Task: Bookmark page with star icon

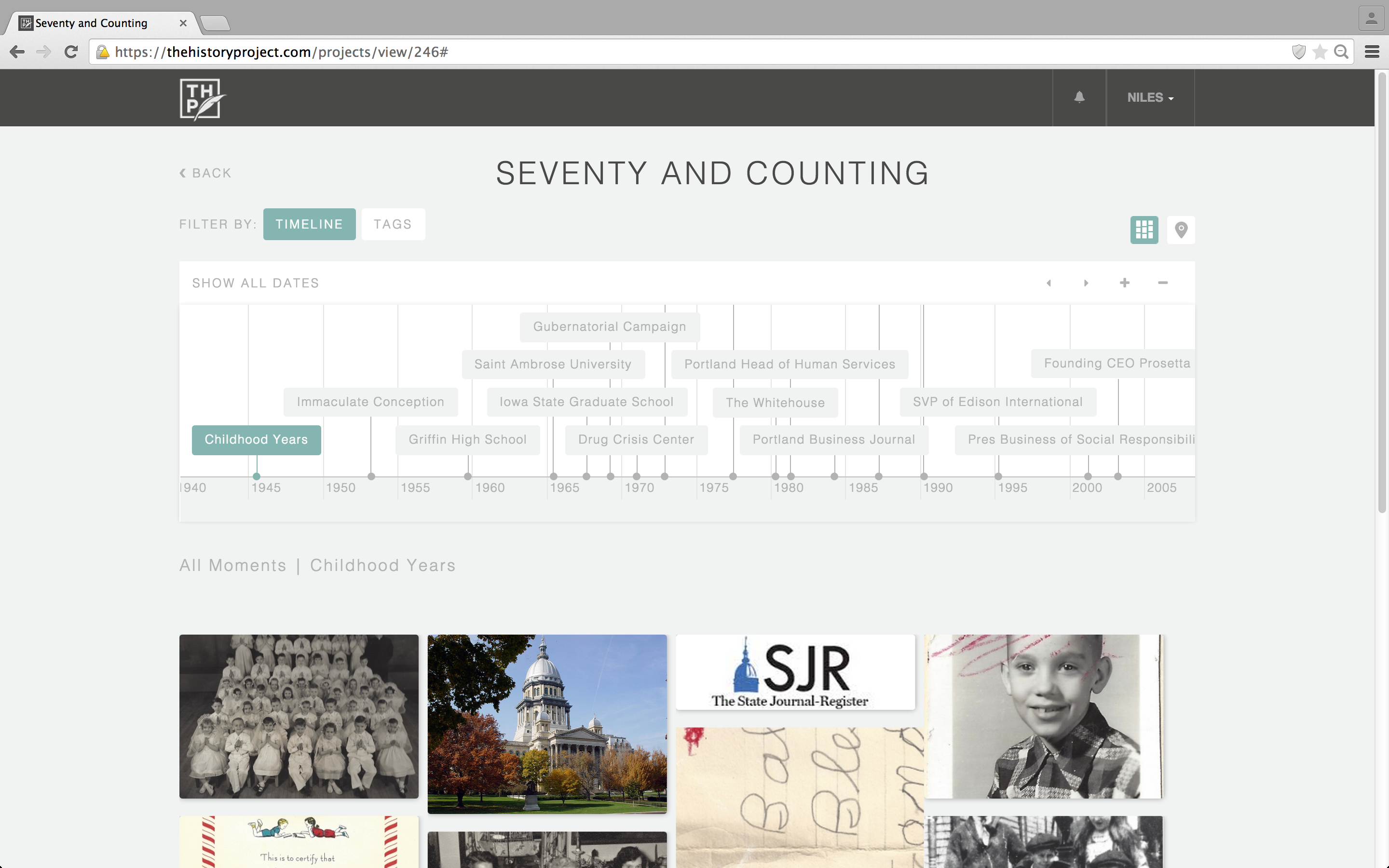Action: click(1320, 52)
